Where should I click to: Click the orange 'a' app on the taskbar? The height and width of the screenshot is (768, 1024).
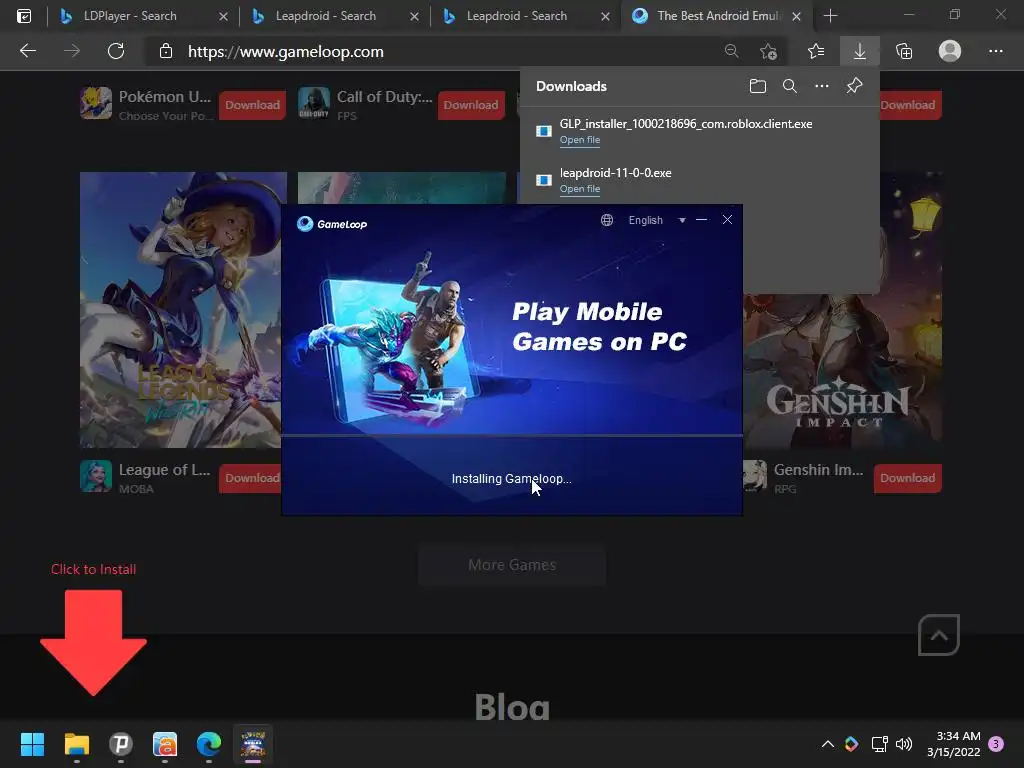pos(165,744)
